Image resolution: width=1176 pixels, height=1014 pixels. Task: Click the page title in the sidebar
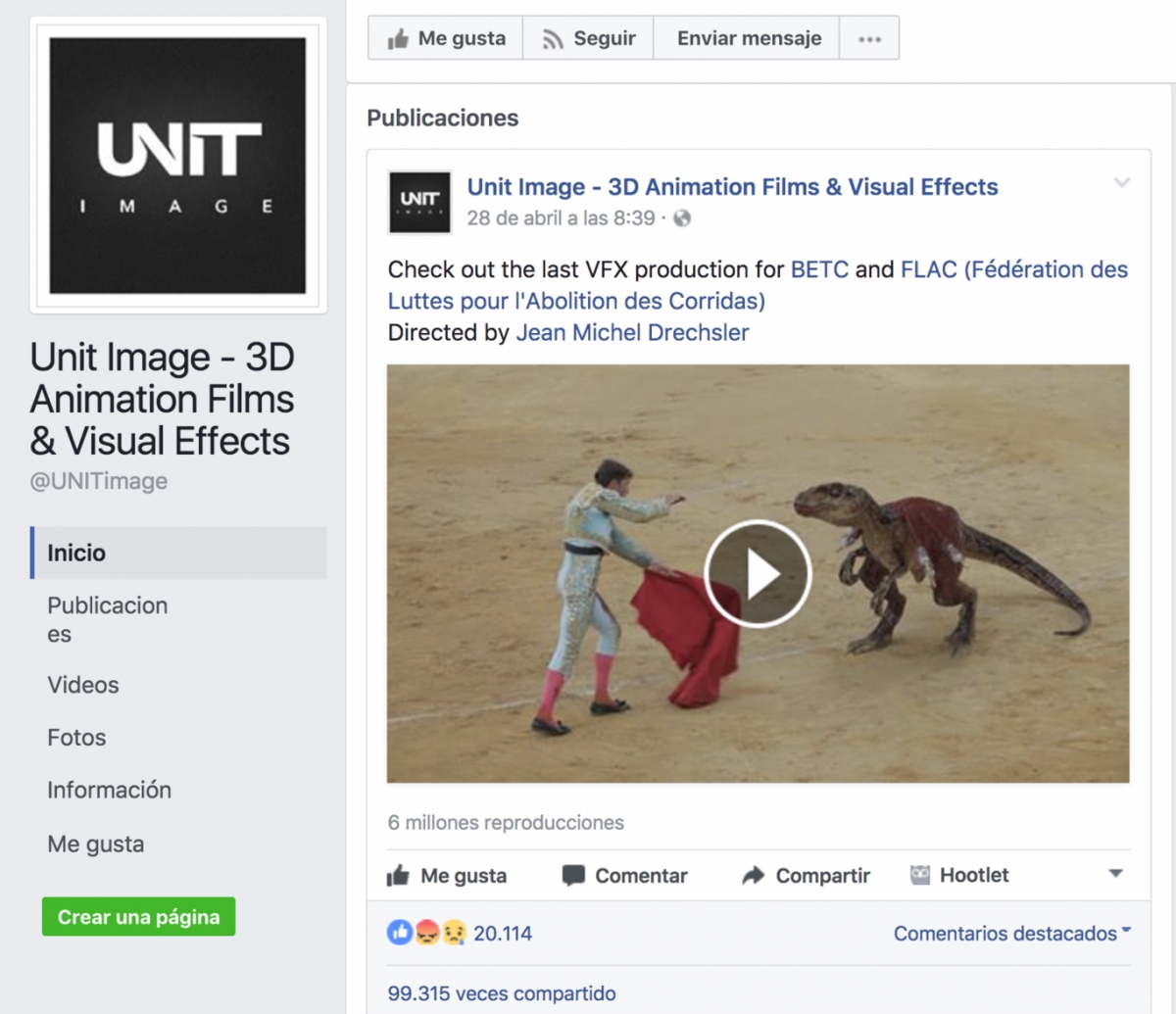pos(163,399)
